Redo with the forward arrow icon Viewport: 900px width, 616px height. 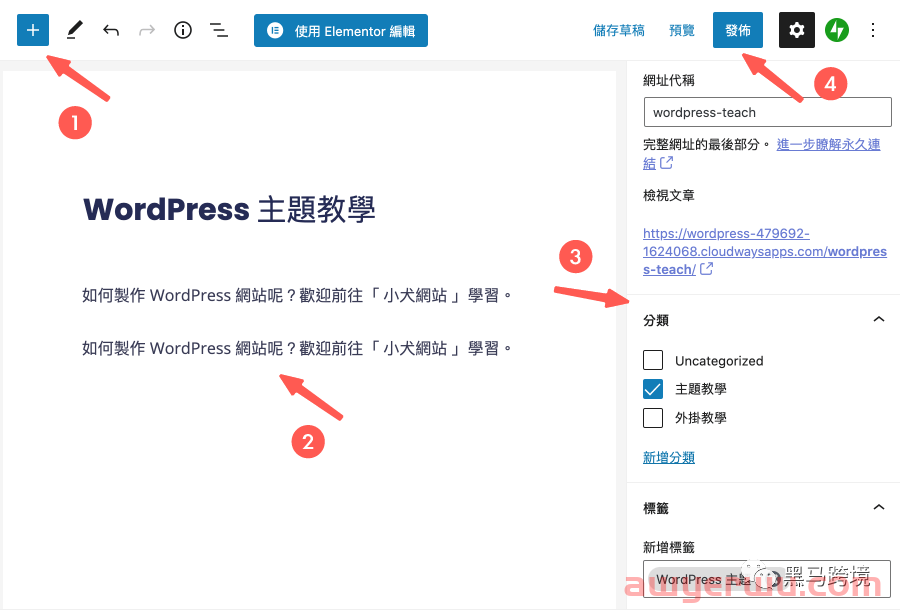click(x=147, y=30)
